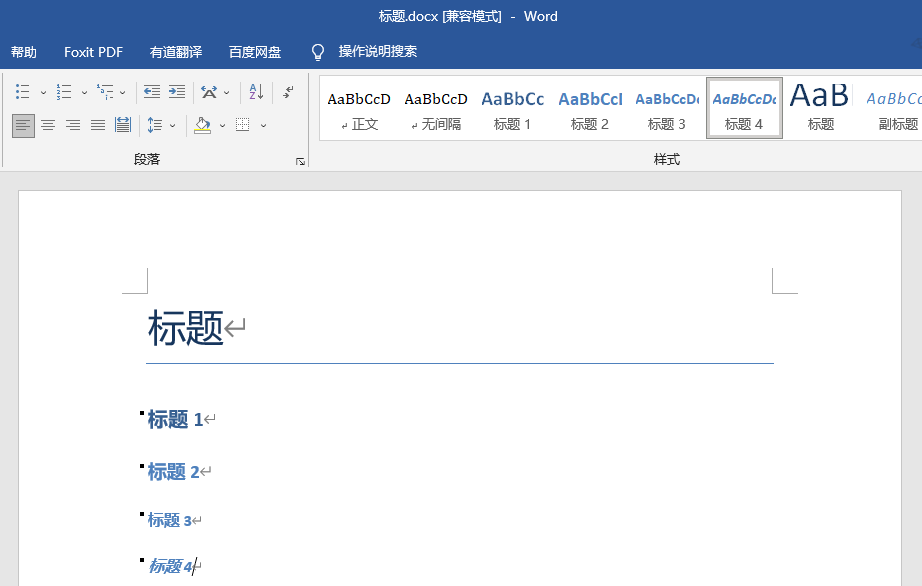This screenshot has width=922, height=586.
Task: Decrease the paragraph indent
Action: [x=150, y=91]
